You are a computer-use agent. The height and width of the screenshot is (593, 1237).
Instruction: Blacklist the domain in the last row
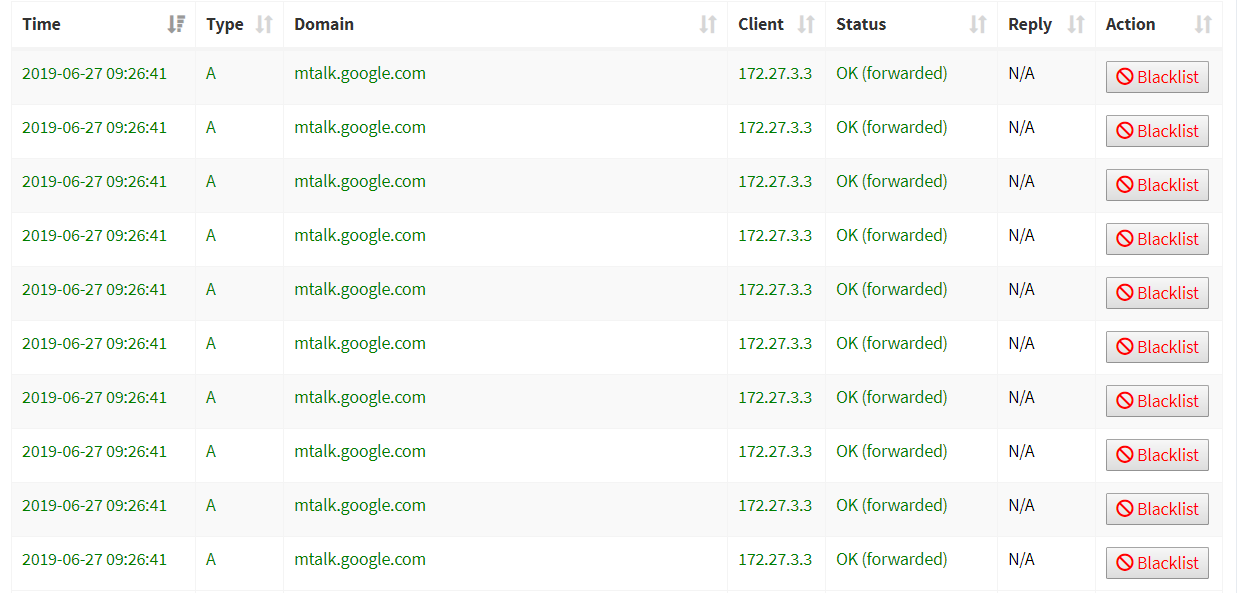[x=1157, y=562]
